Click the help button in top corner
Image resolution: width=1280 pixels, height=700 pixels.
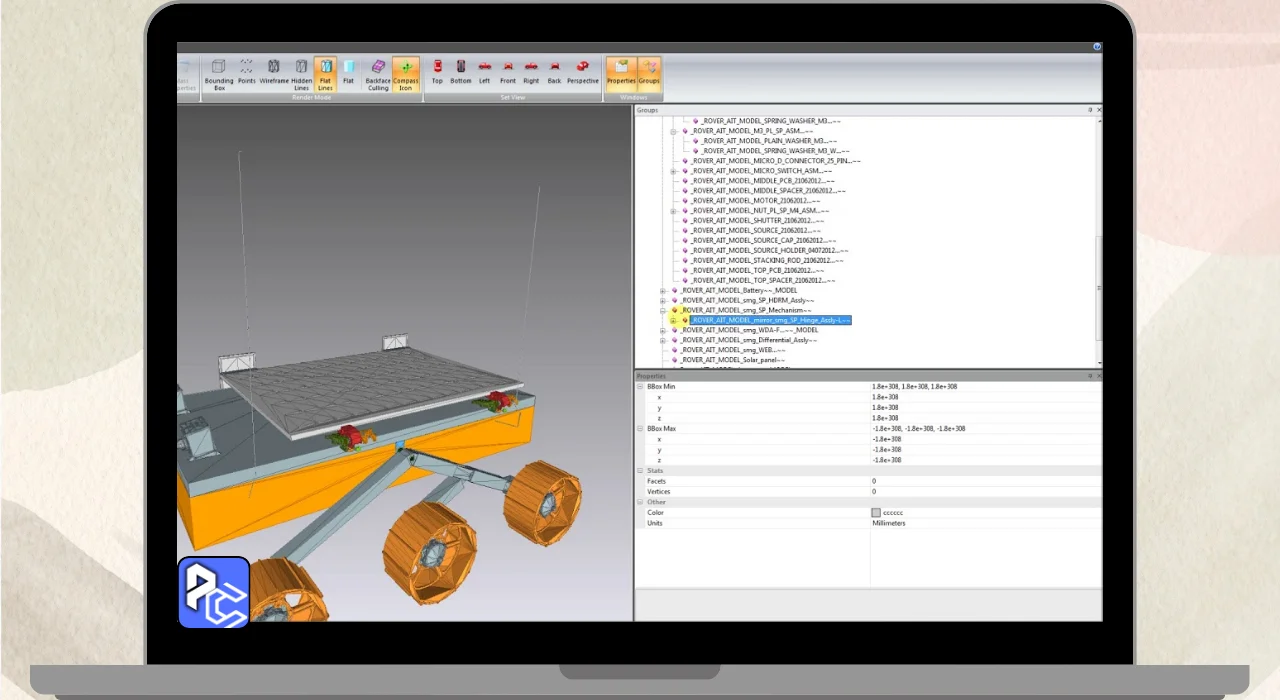click(x=1097, y=47)
